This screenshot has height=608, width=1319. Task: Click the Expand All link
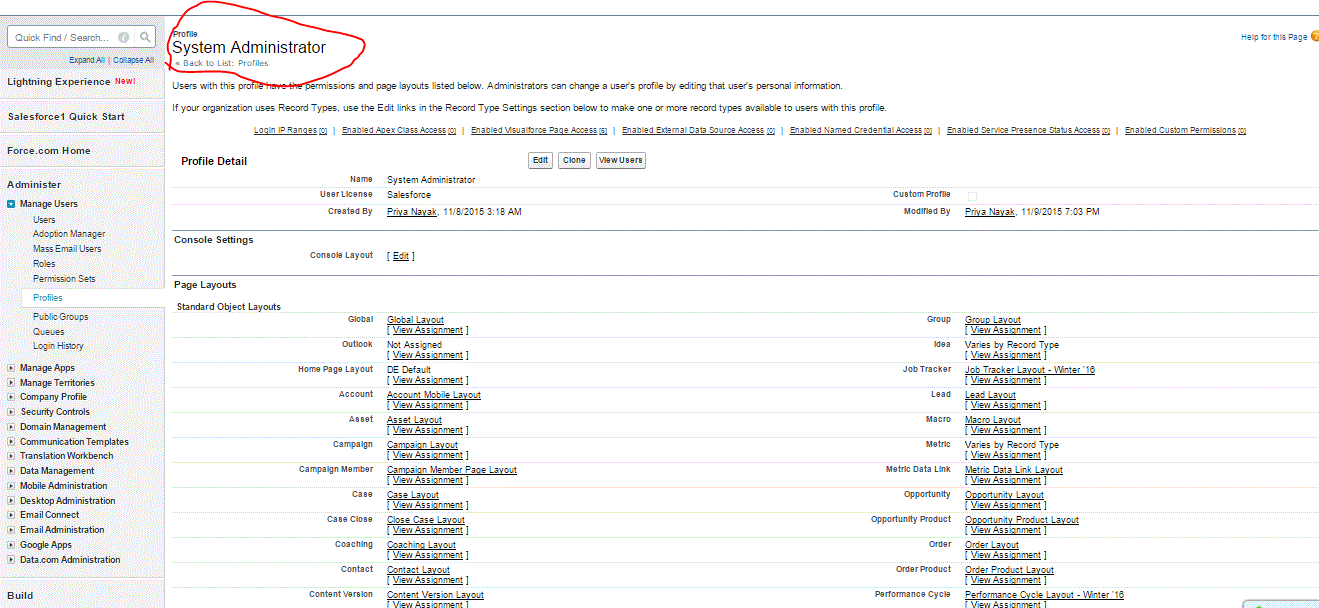point(87,60)
